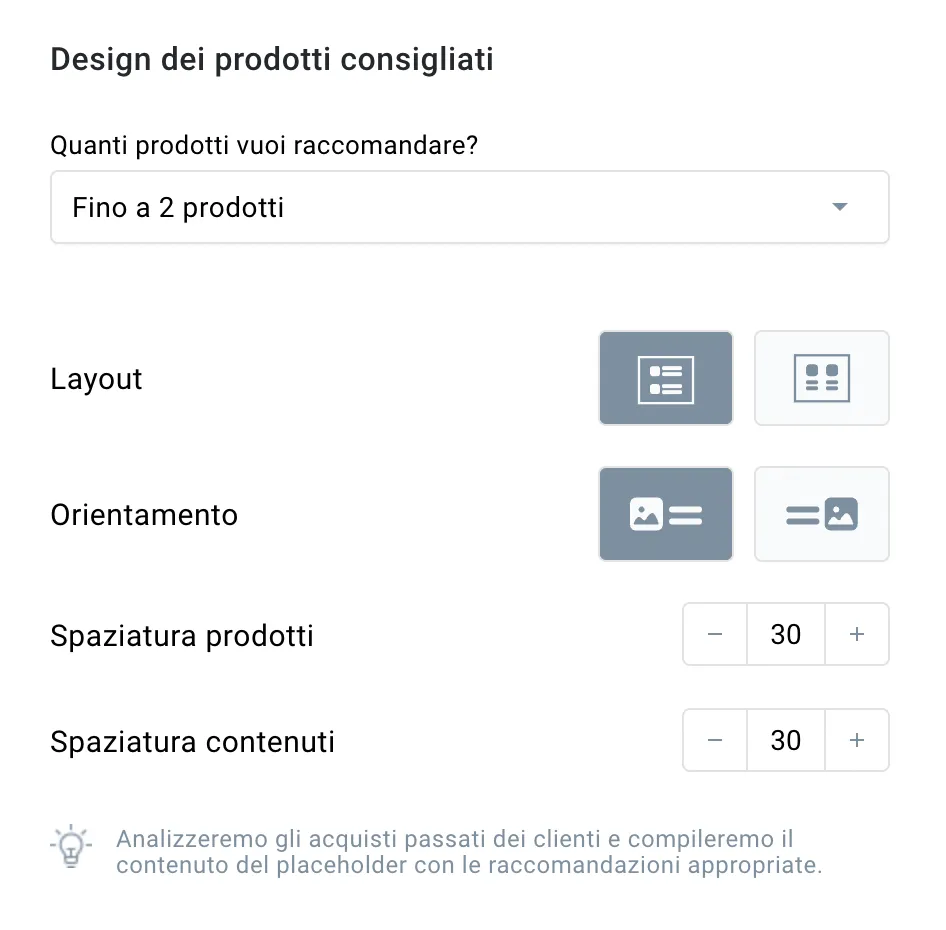The image size is (946, 930).
Task: Click the lightbulb tip icon
Action: click(71, 846)
